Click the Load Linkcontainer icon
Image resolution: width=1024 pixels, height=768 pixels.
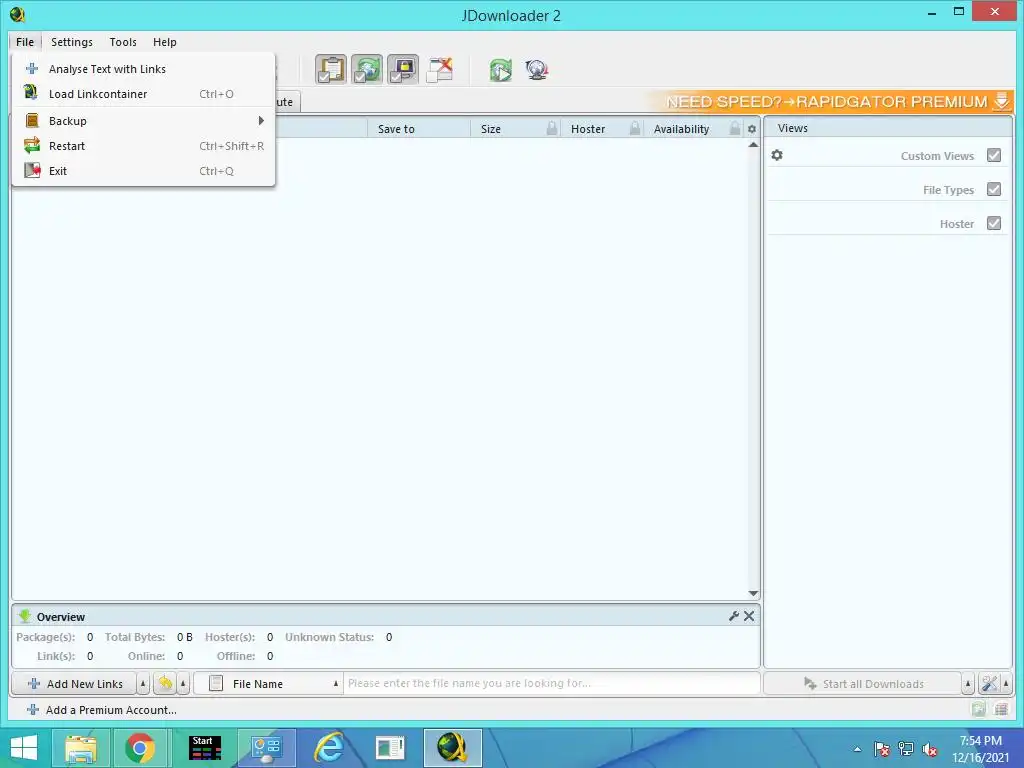31,93
